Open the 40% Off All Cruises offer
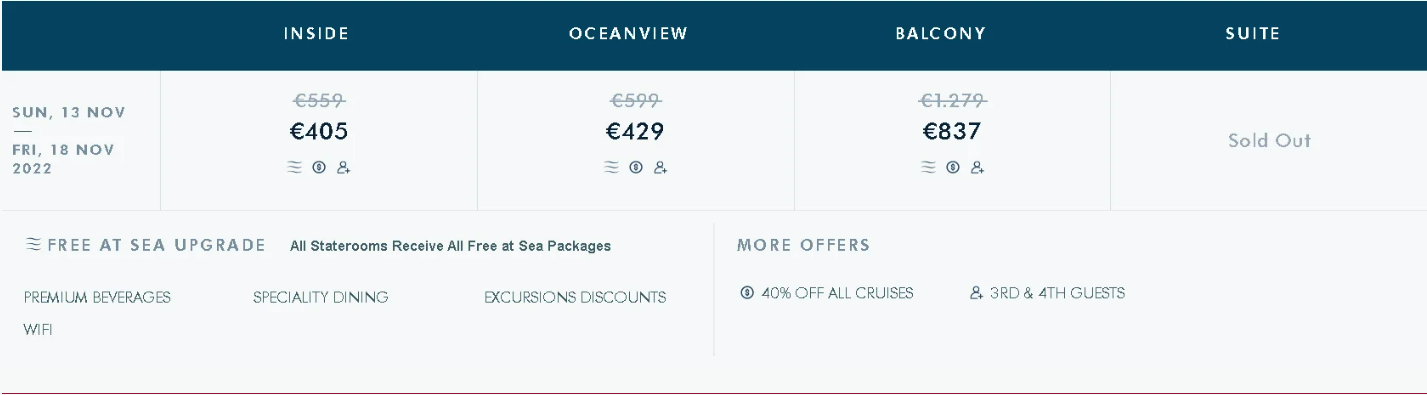Screen dimensions: 1427x395 [x=827, y=293]
